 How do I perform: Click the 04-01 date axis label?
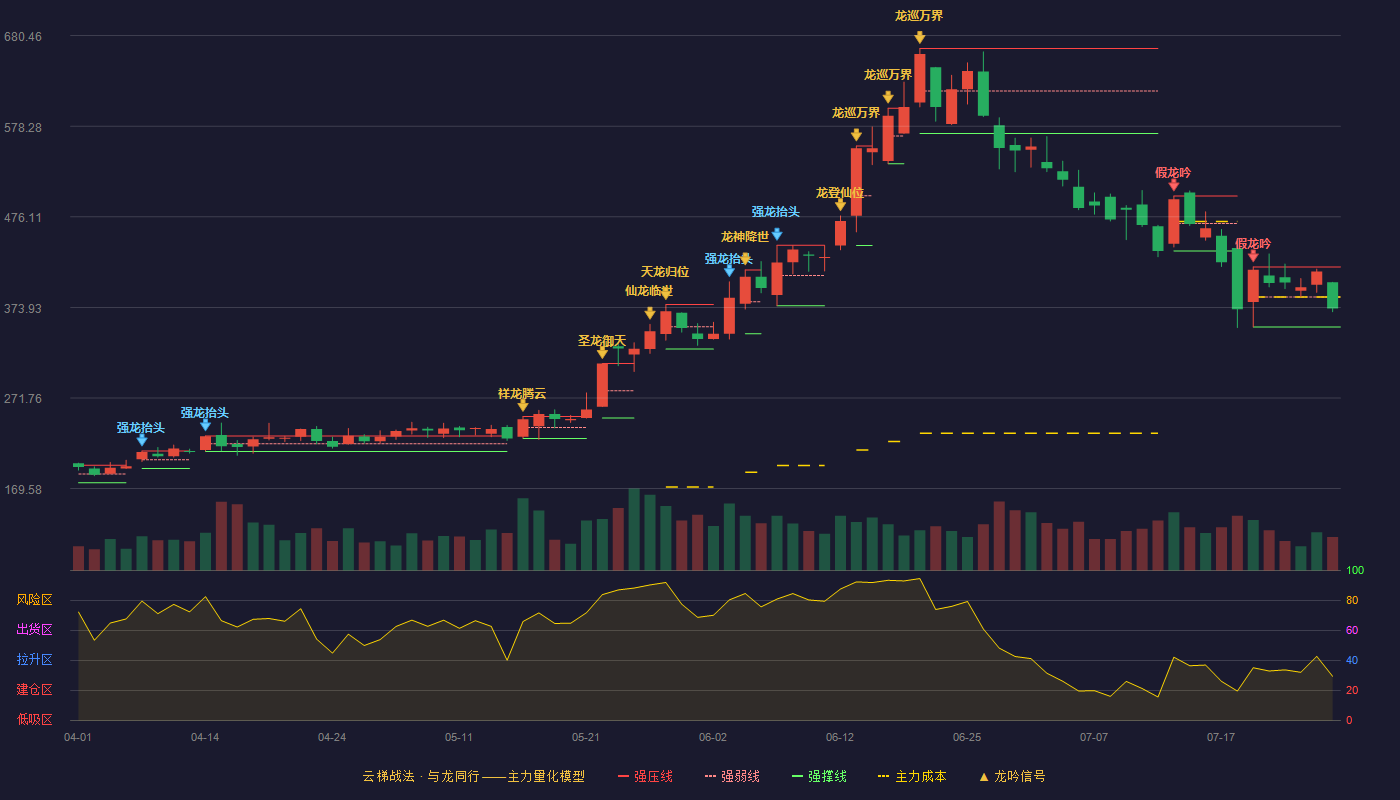(x=78, y=737)
